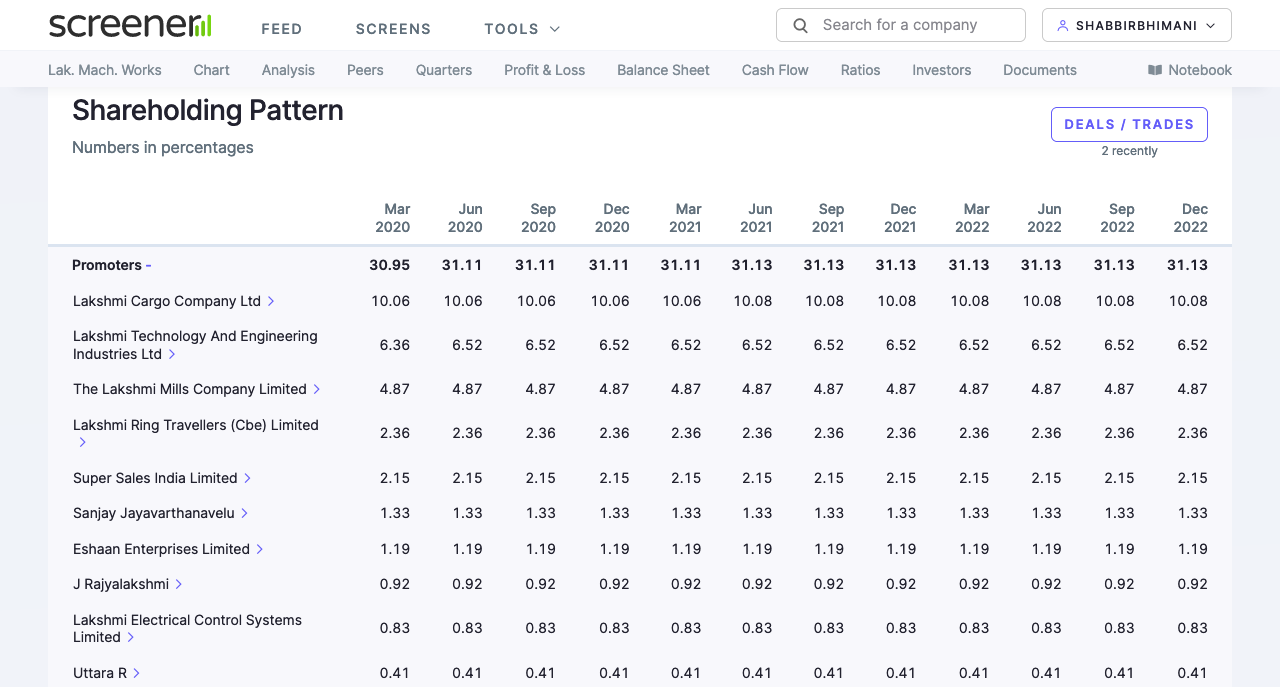Click the Jun 2021 column header

coord(757,218)
